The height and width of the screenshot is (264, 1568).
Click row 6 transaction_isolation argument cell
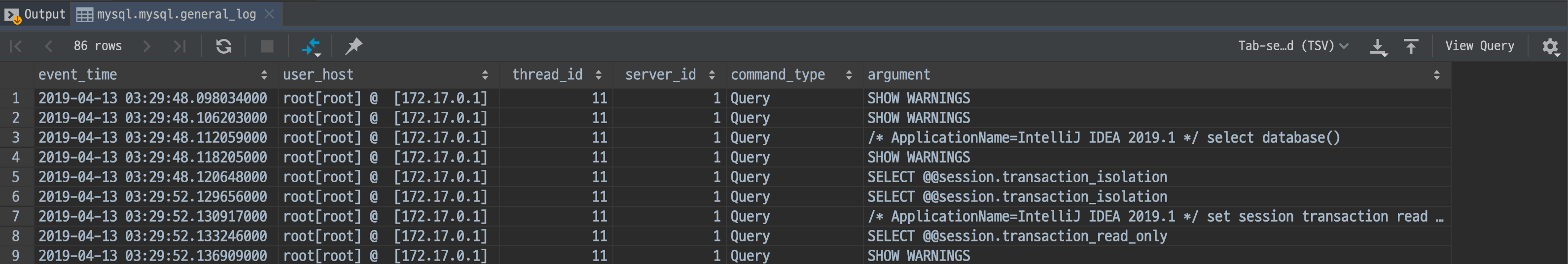pos(1156,197)
